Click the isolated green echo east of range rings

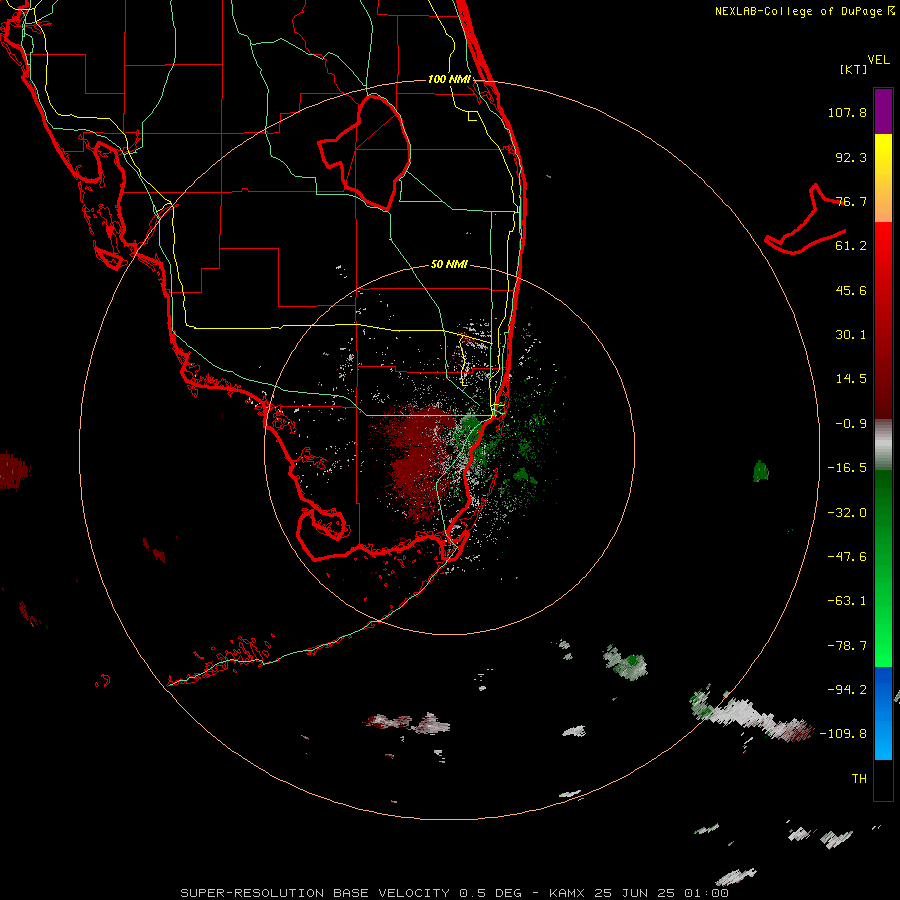(x=761, y=471)
